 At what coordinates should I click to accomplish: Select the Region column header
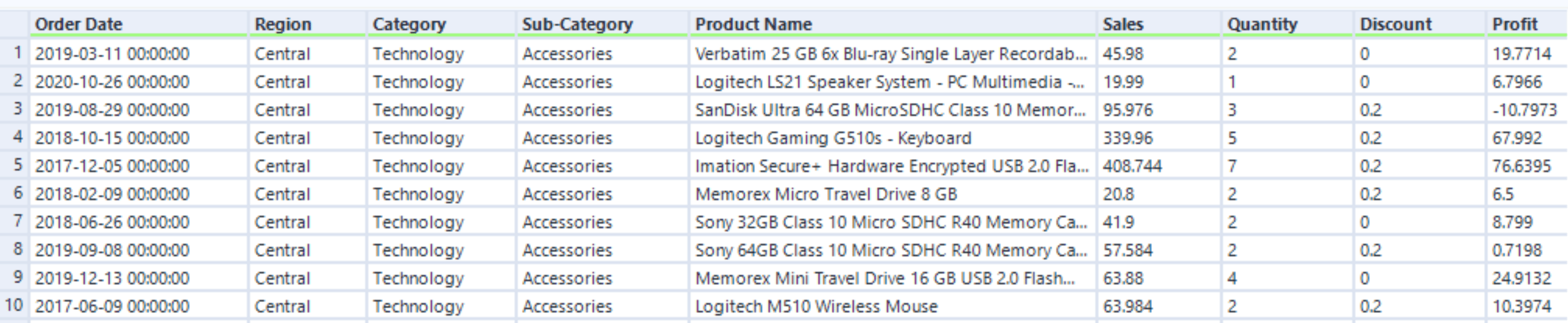point(308,24)
